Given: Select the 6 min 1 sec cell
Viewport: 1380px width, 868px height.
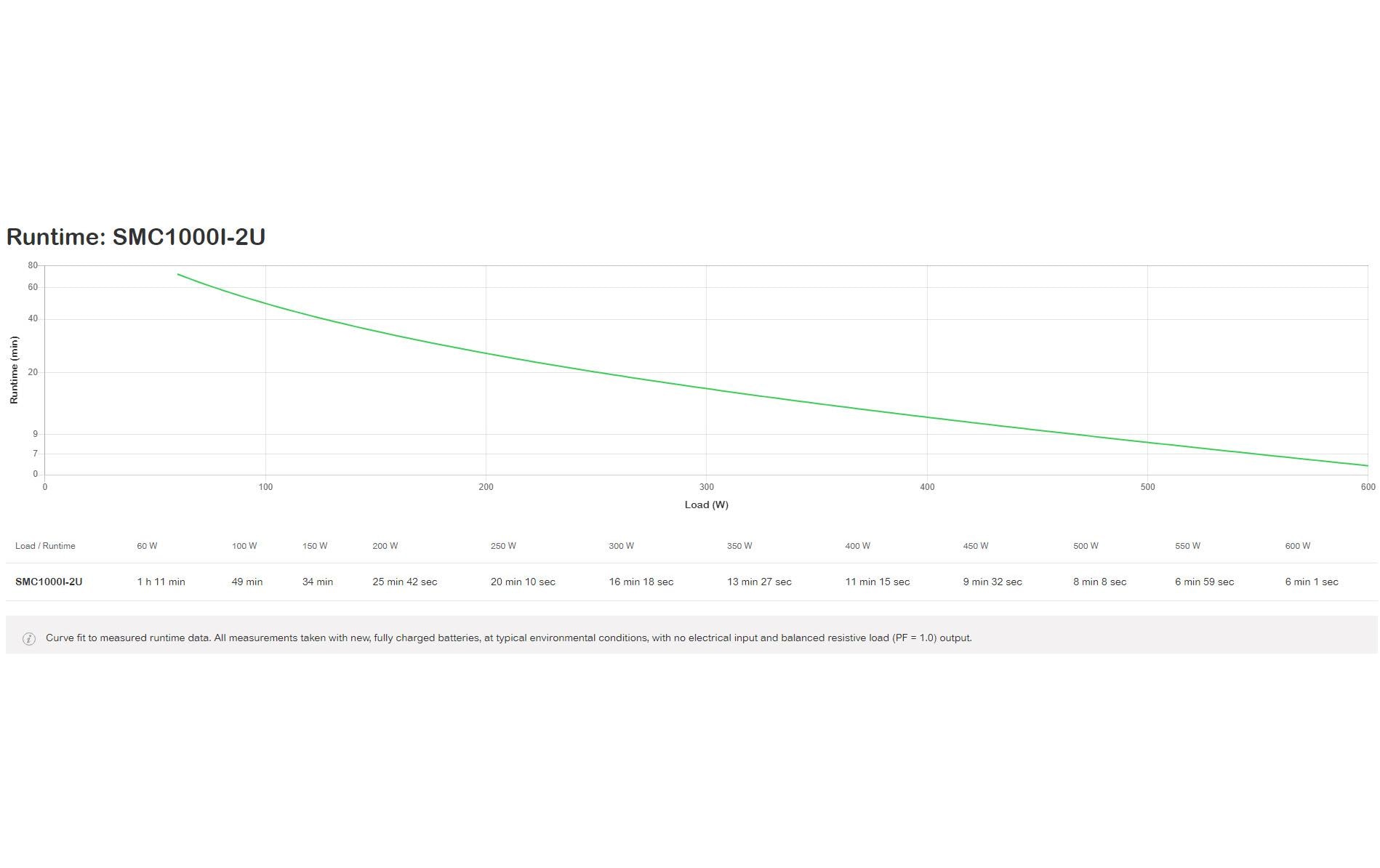Looking at the screenshot, I should 1311,582.
